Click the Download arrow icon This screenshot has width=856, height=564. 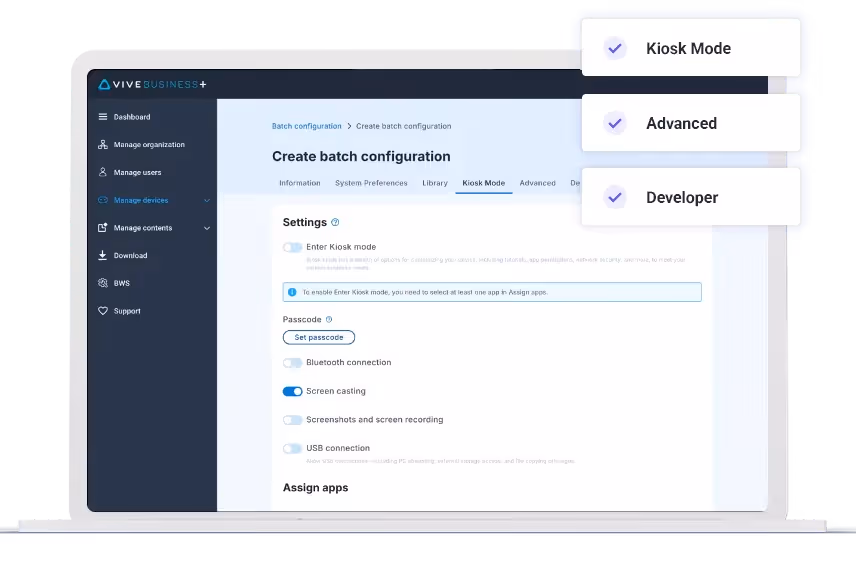[x=103, y=255]
